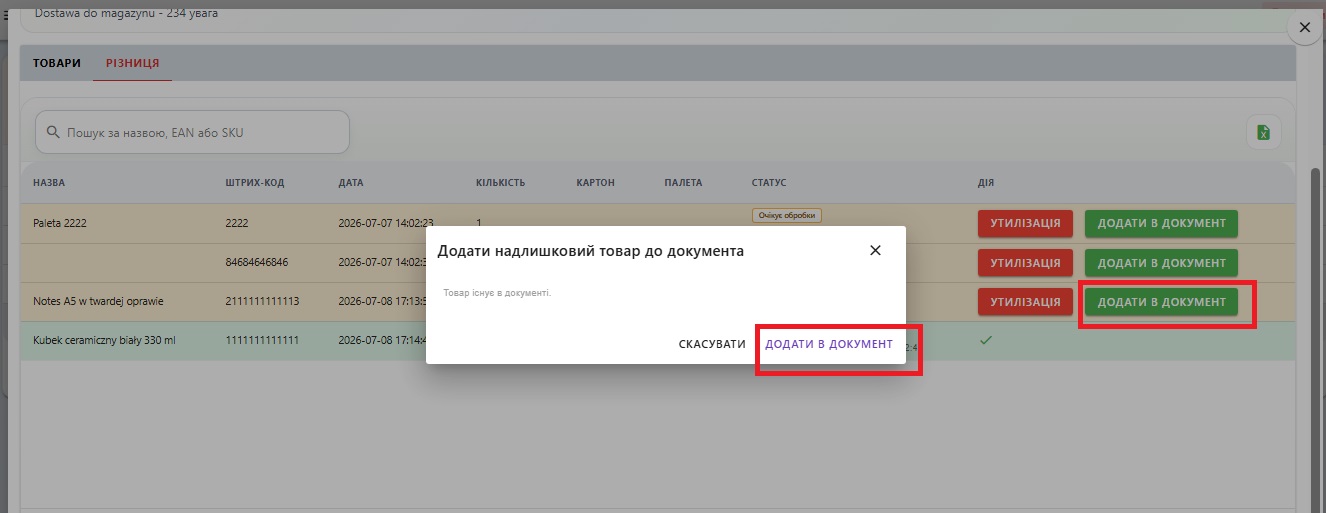Select the КІЛЬКІСТЬ column header
The height and width of the screenshot is (513, 1326).
point(500,183)
